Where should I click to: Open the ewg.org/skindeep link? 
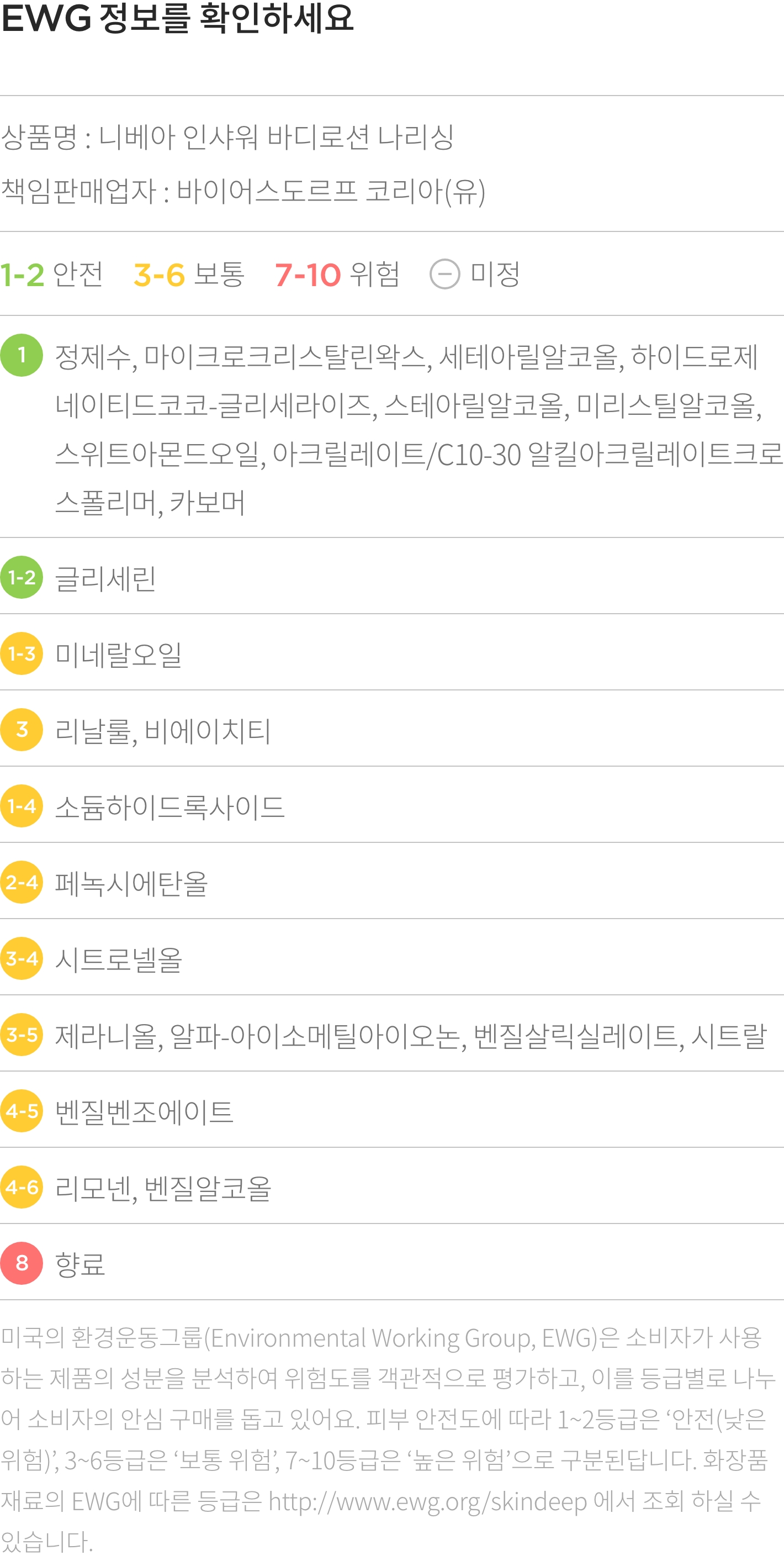coord(428,1501)
